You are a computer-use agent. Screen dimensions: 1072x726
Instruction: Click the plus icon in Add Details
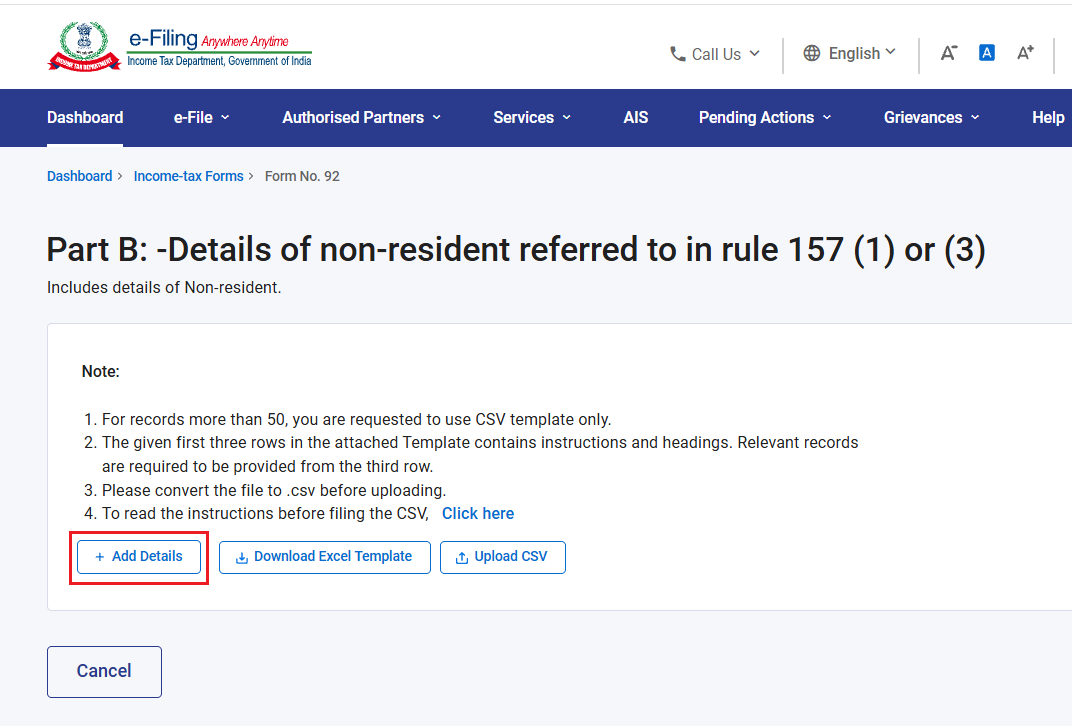pos(100,557)
